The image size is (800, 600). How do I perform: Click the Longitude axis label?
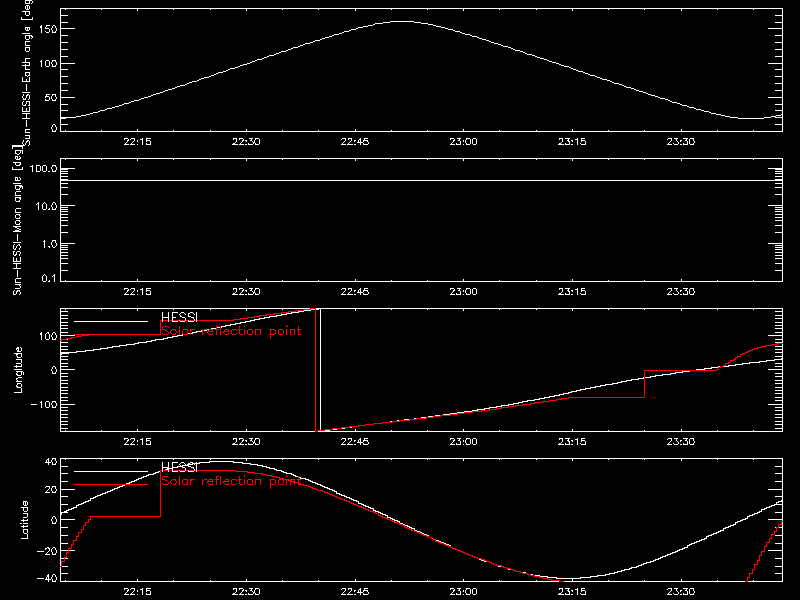[x=18, y=370]
